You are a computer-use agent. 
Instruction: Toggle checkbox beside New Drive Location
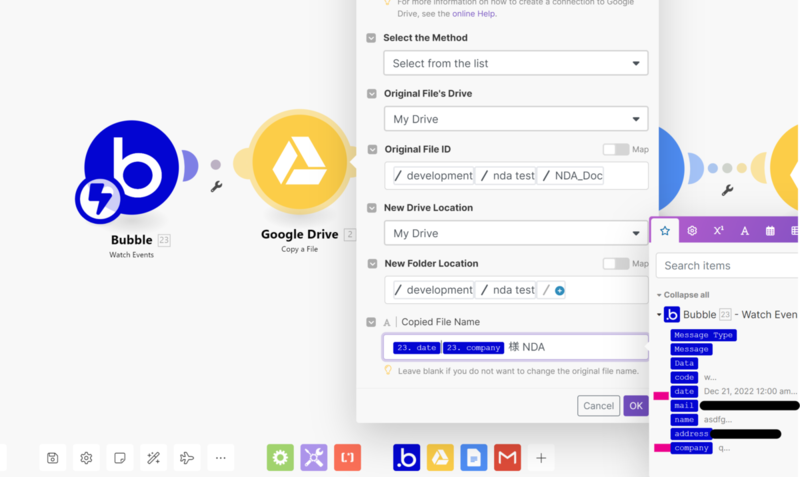(372, 208)
